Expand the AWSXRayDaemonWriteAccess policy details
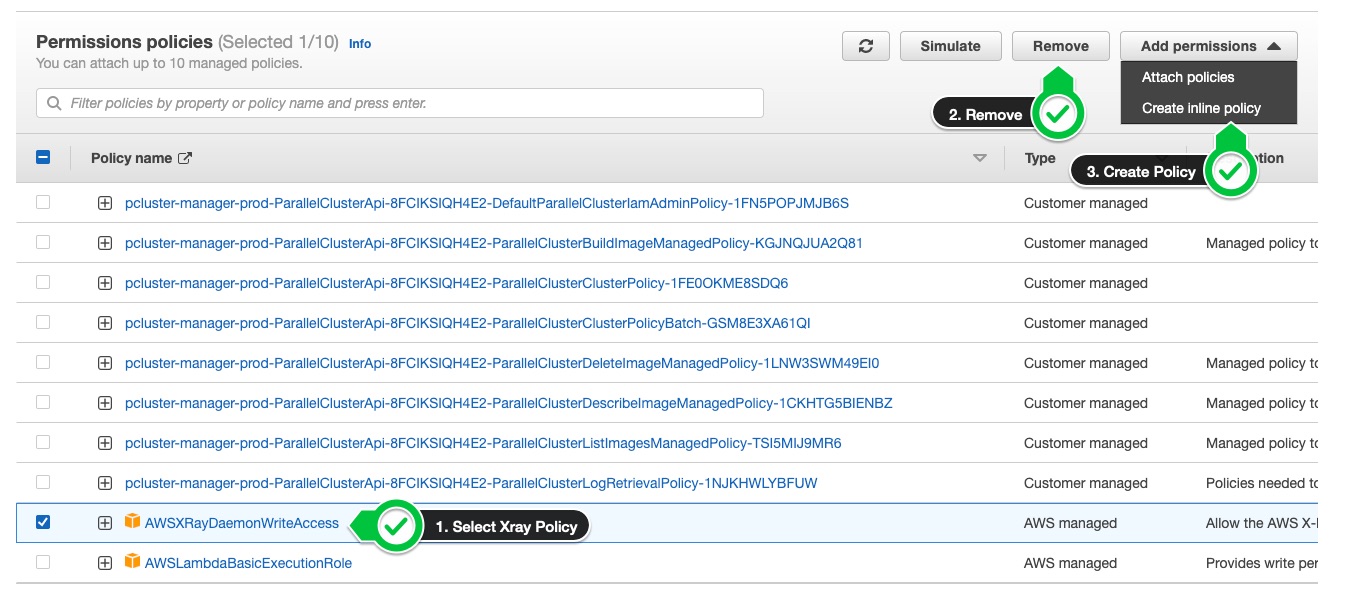This screenshot has width=1346, height=601. coord(104,522)
